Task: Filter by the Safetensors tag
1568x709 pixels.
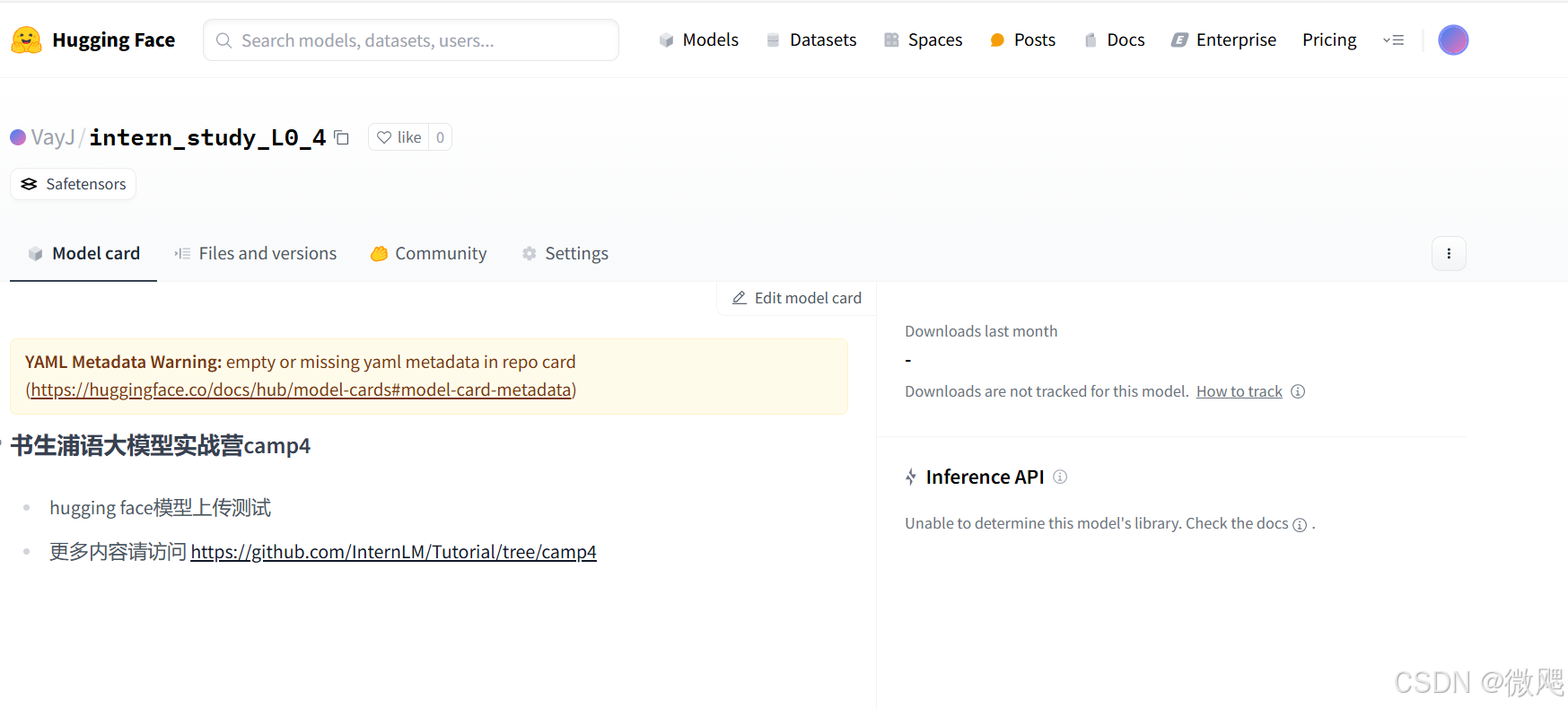Action: pos(73,184)
